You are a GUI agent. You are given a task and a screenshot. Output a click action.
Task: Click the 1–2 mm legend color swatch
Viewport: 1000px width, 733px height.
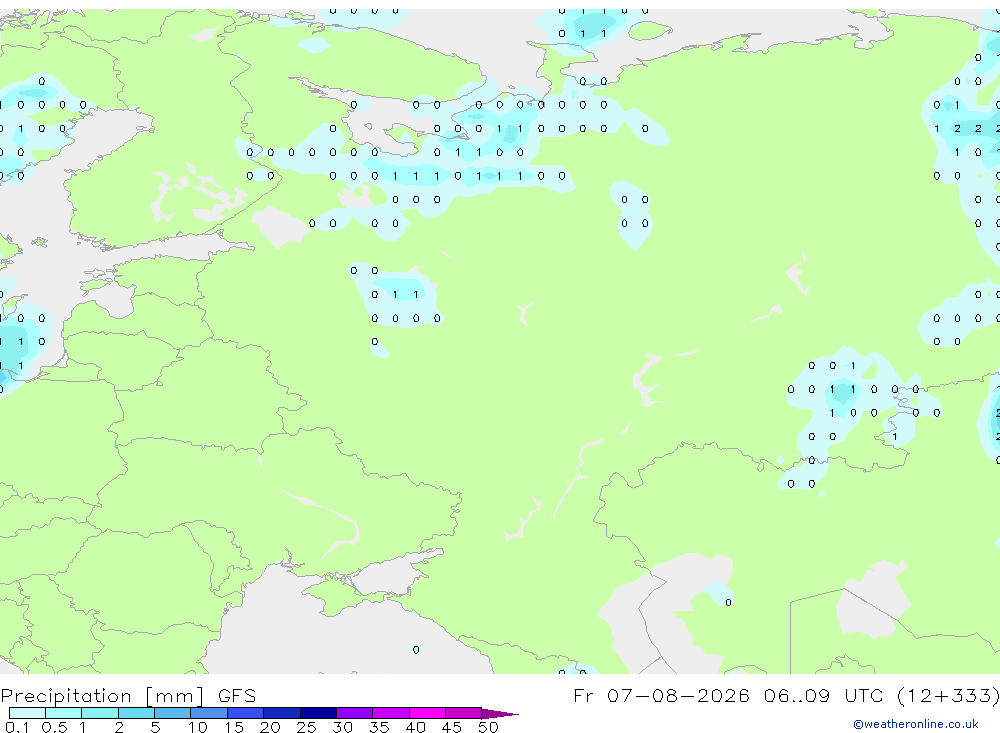click(x=99, y=713)
